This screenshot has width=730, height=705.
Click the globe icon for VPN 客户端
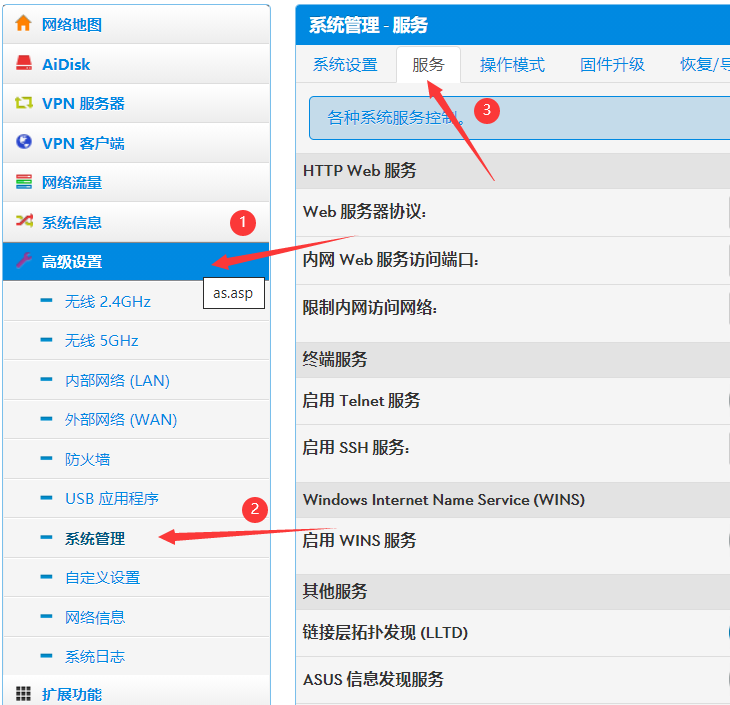pos(23,142)
